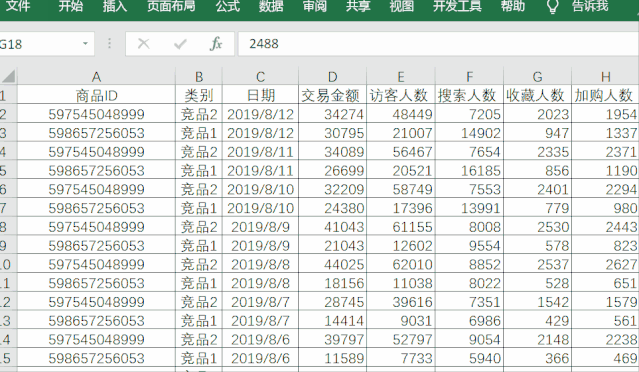Open the insert function fx icon
The image size is (639, 372).
tap(216, 44)
